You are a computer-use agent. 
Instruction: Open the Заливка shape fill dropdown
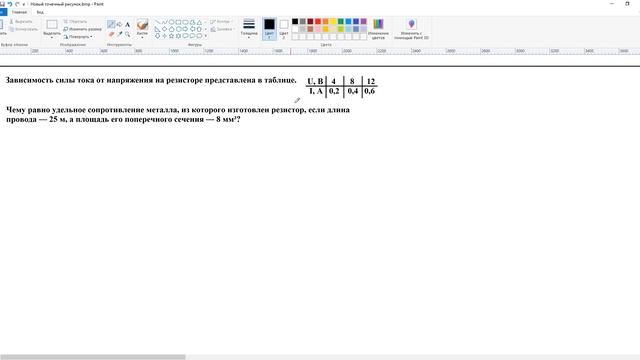pyautogui.click(x=222, y=29)
